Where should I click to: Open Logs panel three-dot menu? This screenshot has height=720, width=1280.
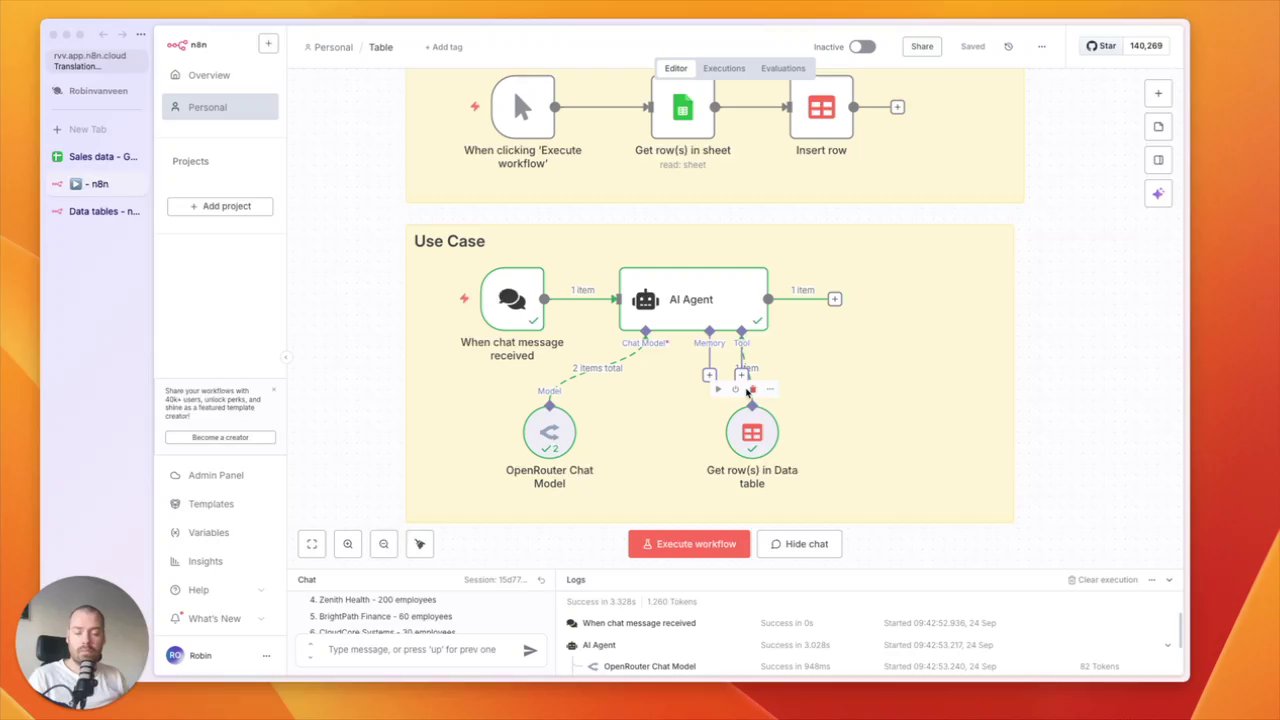pyautogui.click(x=1152, y=580)
